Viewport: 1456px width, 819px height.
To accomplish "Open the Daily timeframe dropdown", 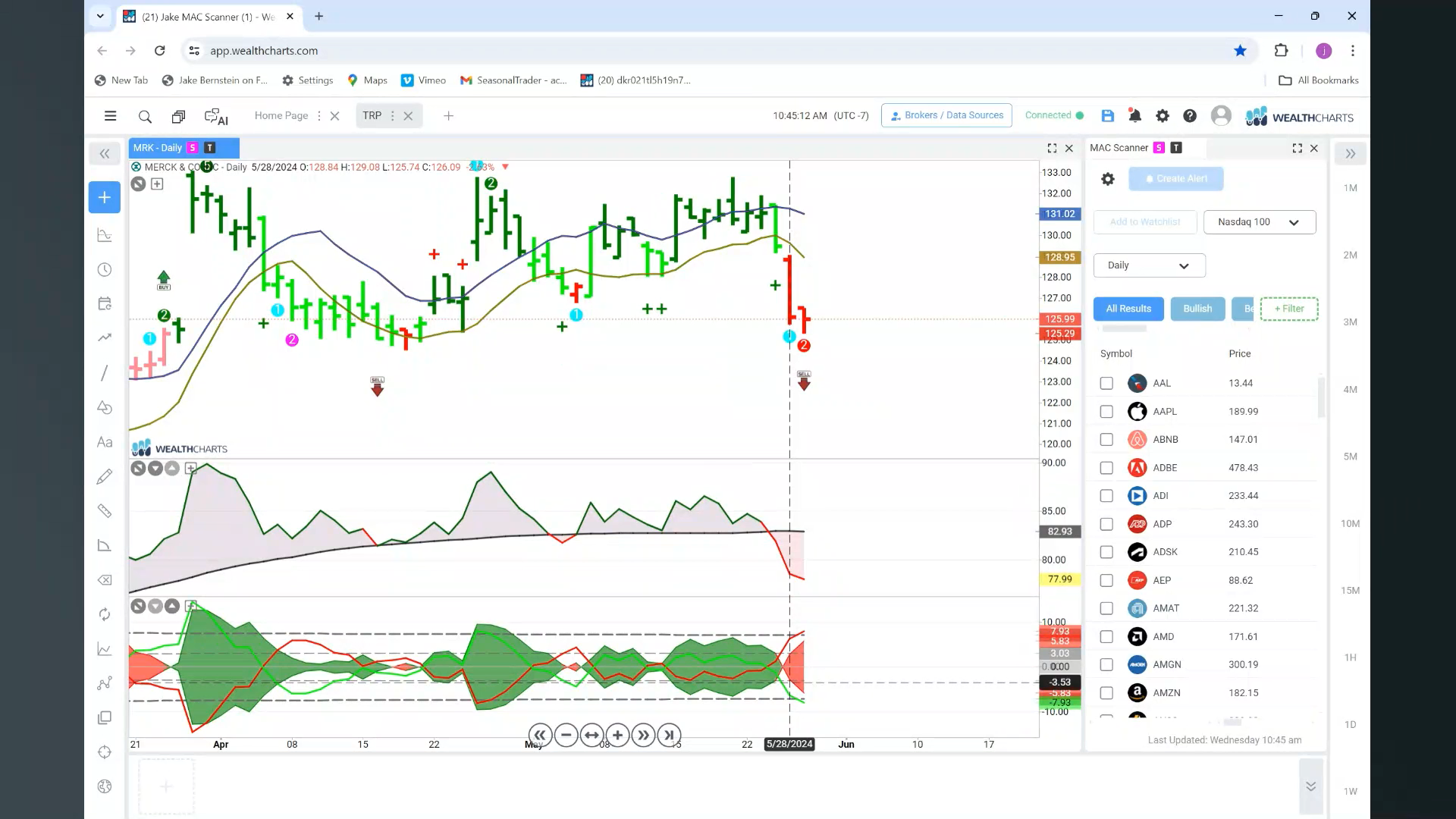I will click(1149, 265).
